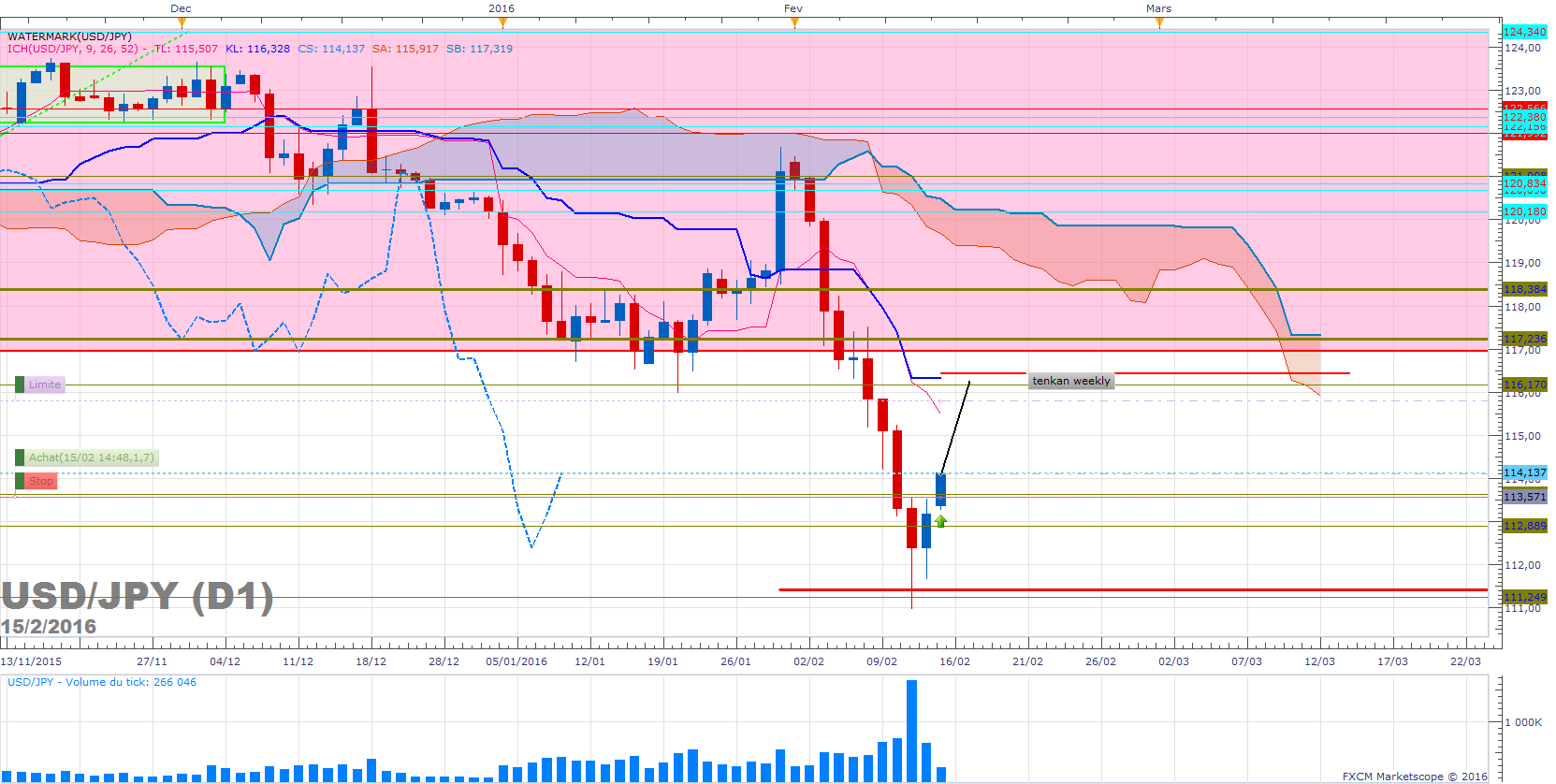Select the Achat(15/02 14:48) order label

coord(90,457)
